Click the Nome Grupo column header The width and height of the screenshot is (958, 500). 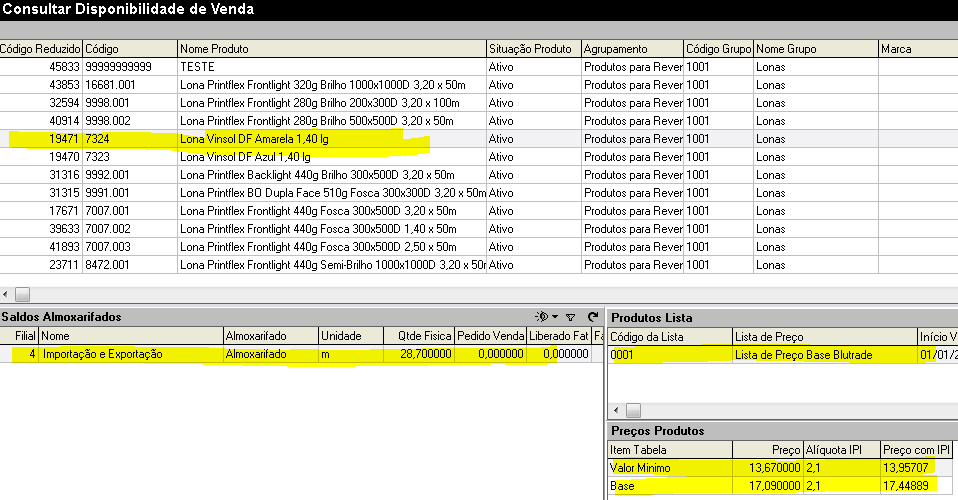(x=816, y=49)
